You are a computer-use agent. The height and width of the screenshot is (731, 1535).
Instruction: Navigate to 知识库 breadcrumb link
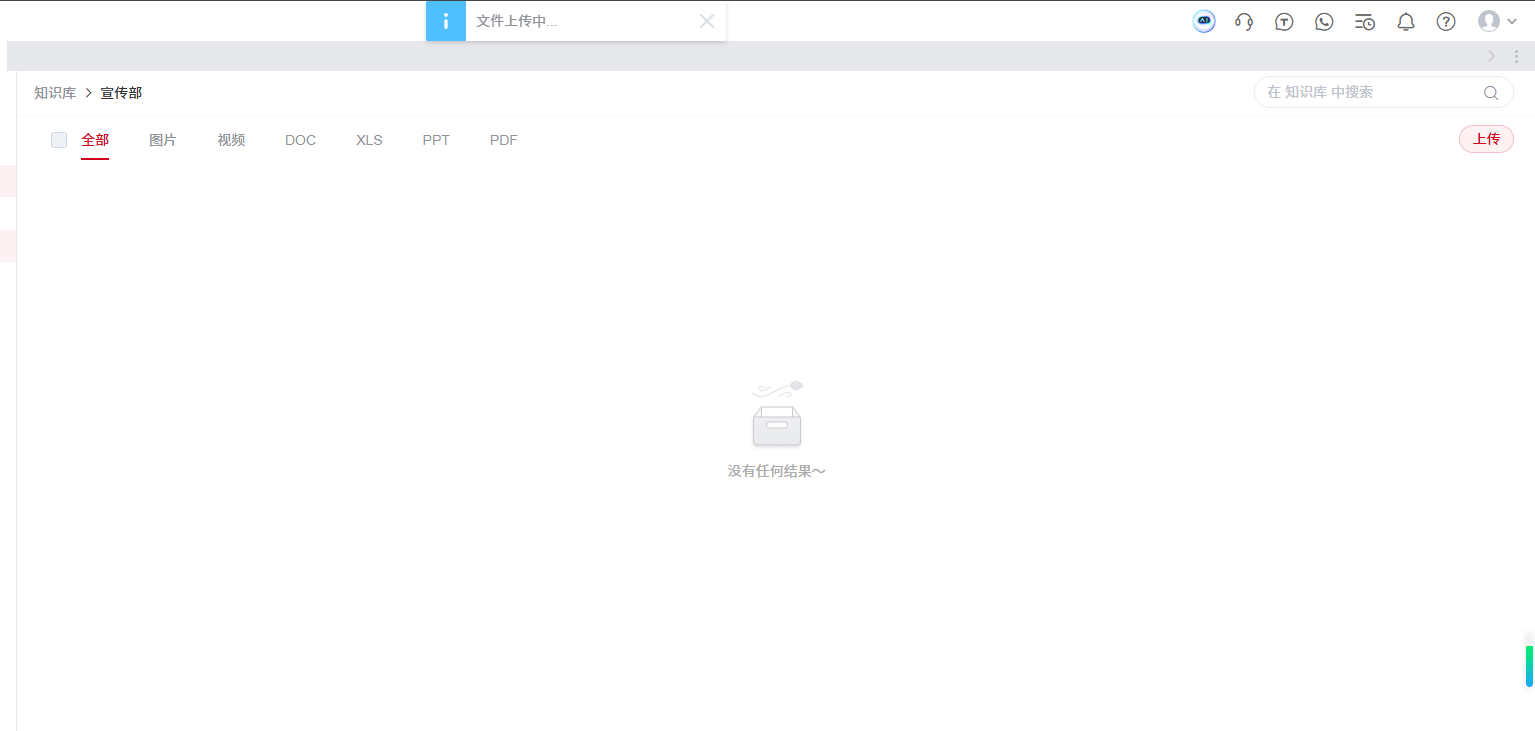55,92
